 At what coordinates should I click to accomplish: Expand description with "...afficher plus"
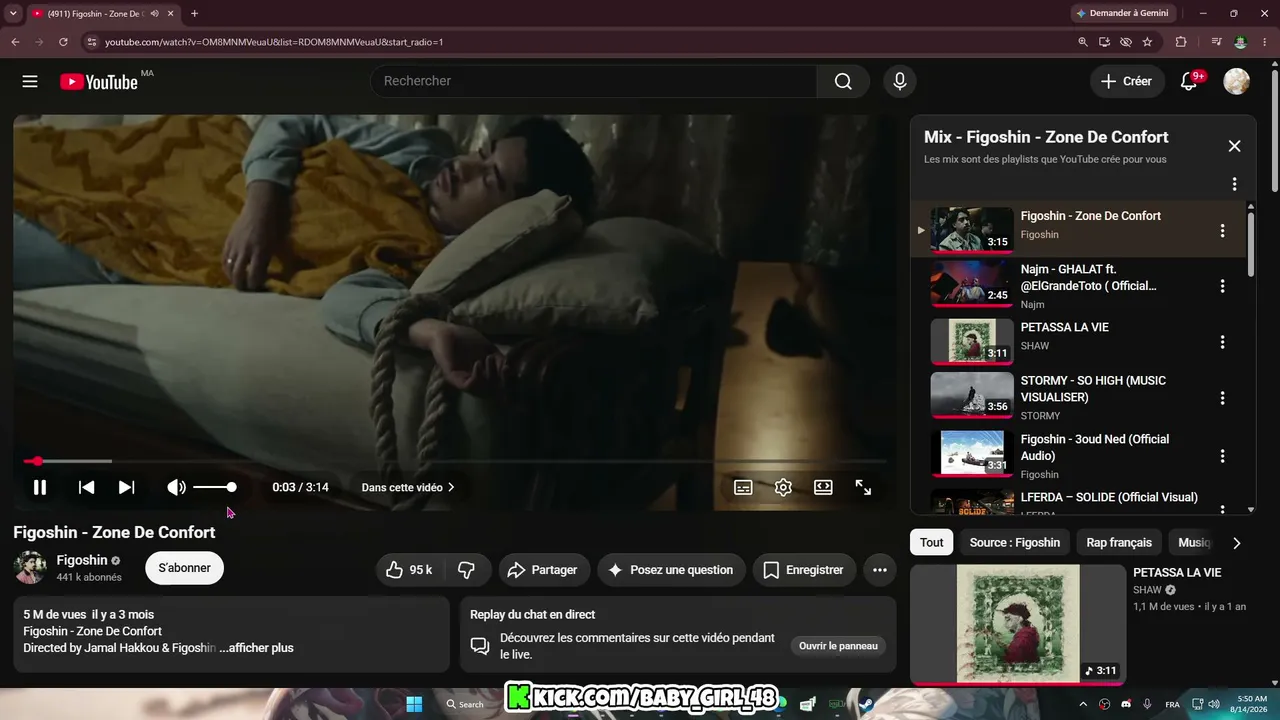pyautogui.click(x=256, y=648)
